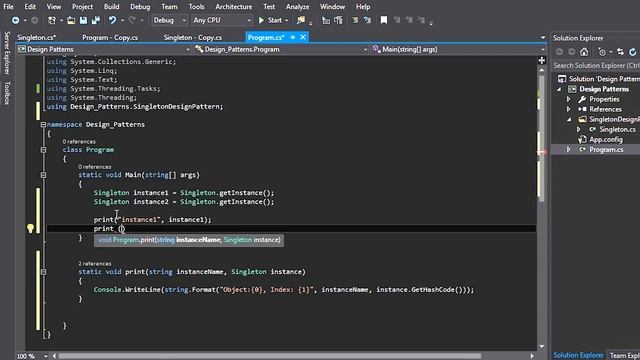Open the Start button dropdown arrow
This screenshot has width=640, height=360.
(x=287, y=20)
